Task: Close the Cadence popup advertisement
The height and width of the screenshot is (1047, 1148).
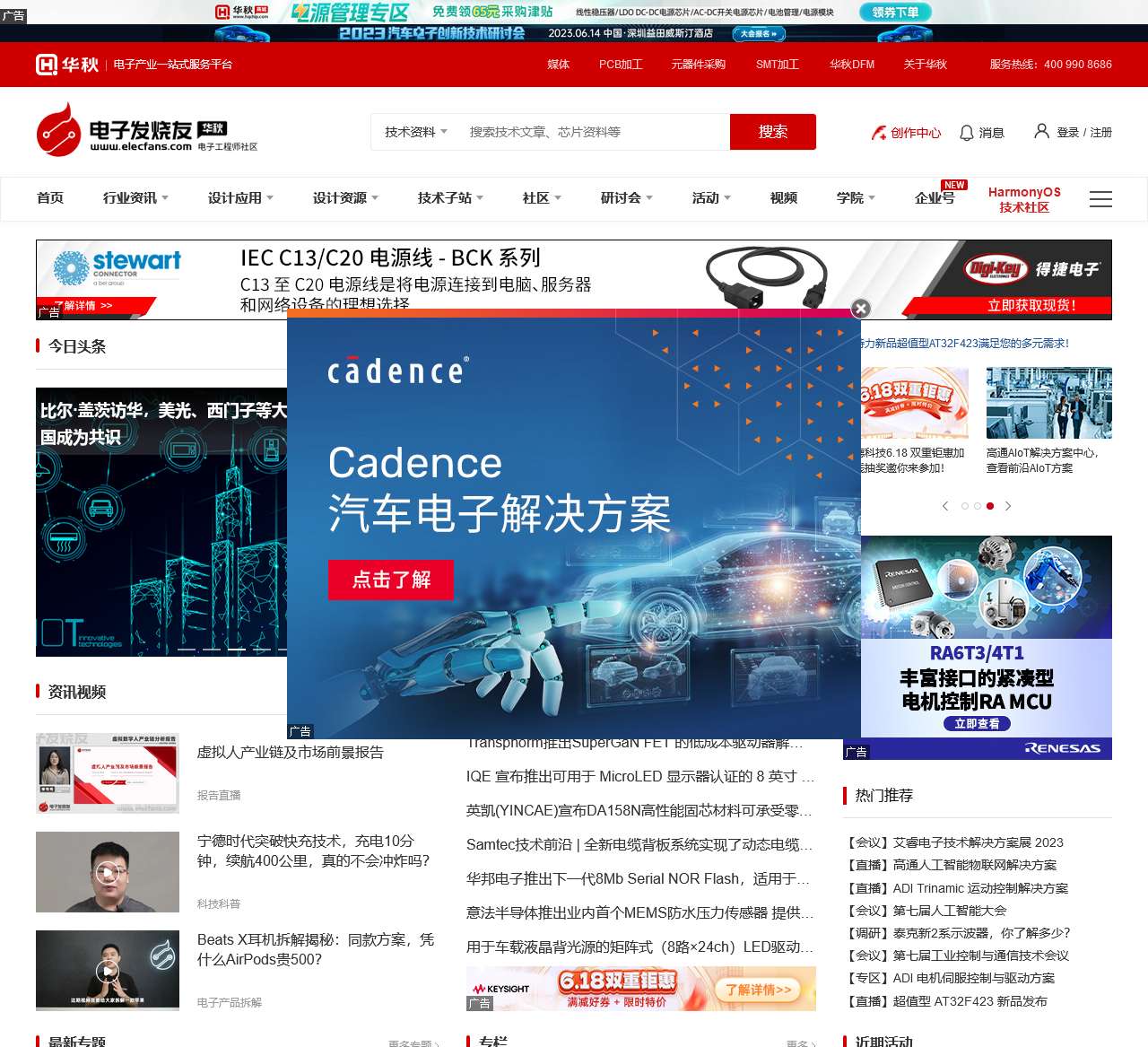Action: pyautogui.click(x=860, y=309)
